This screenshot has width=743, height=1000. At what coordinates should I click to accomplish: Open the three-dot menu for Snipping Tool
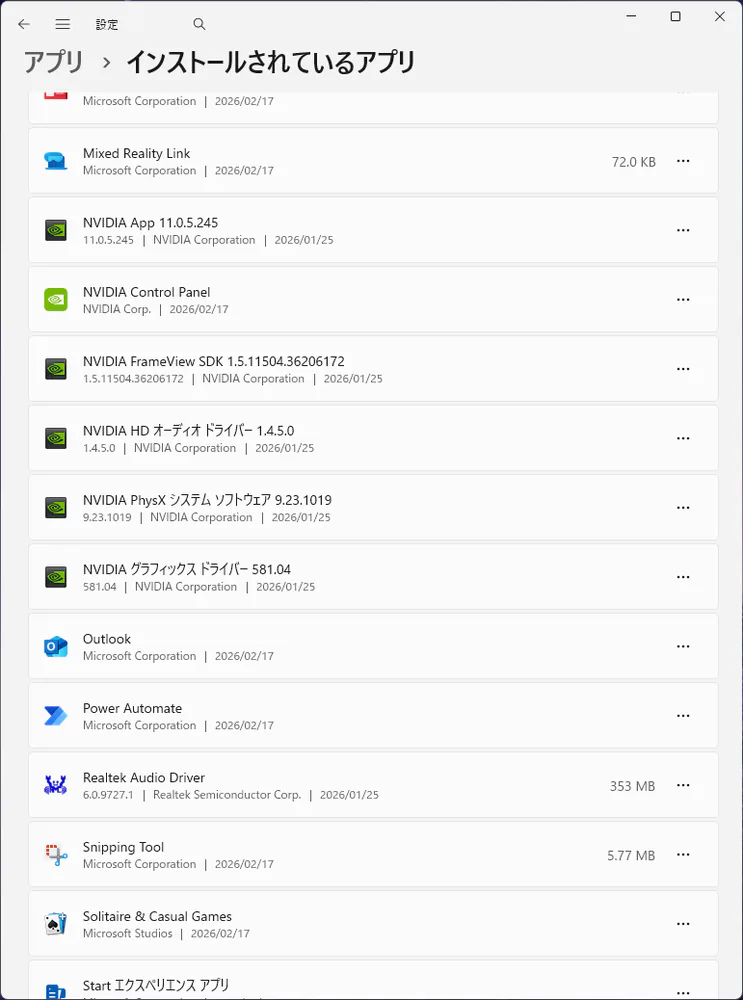point(683,855)
